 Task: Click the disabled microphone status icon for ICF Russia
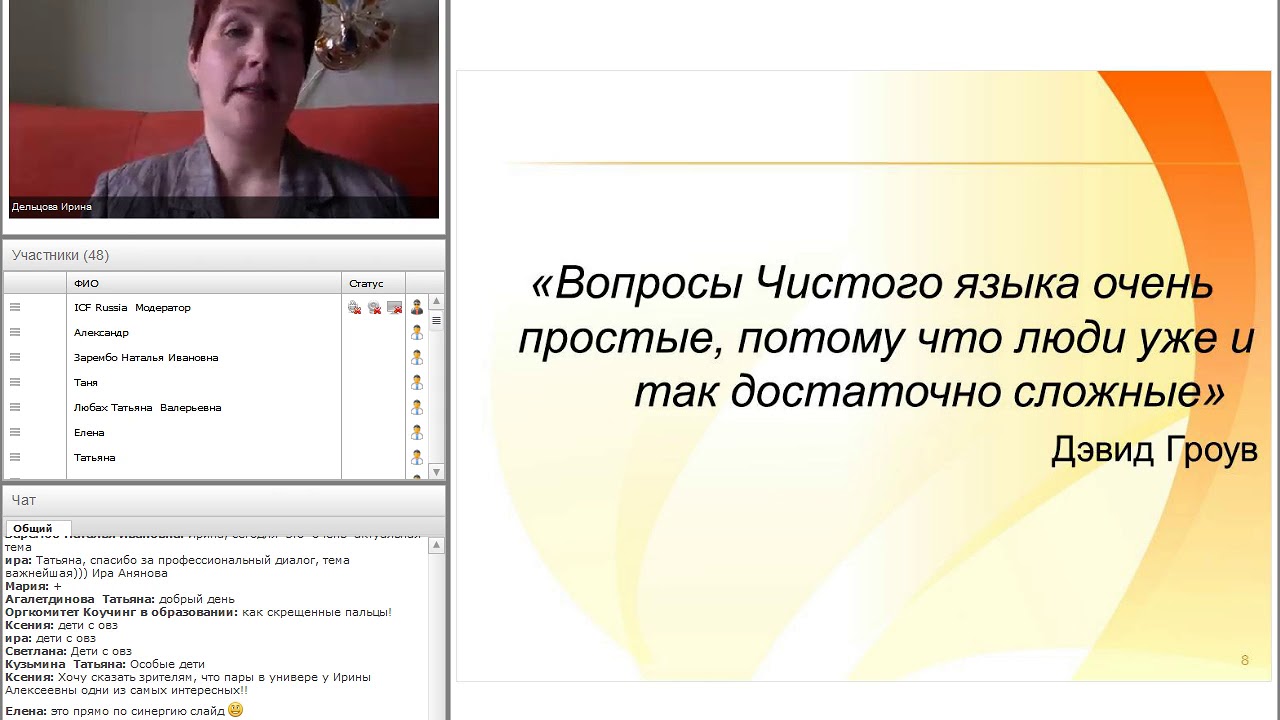click(x=354, y=307)
